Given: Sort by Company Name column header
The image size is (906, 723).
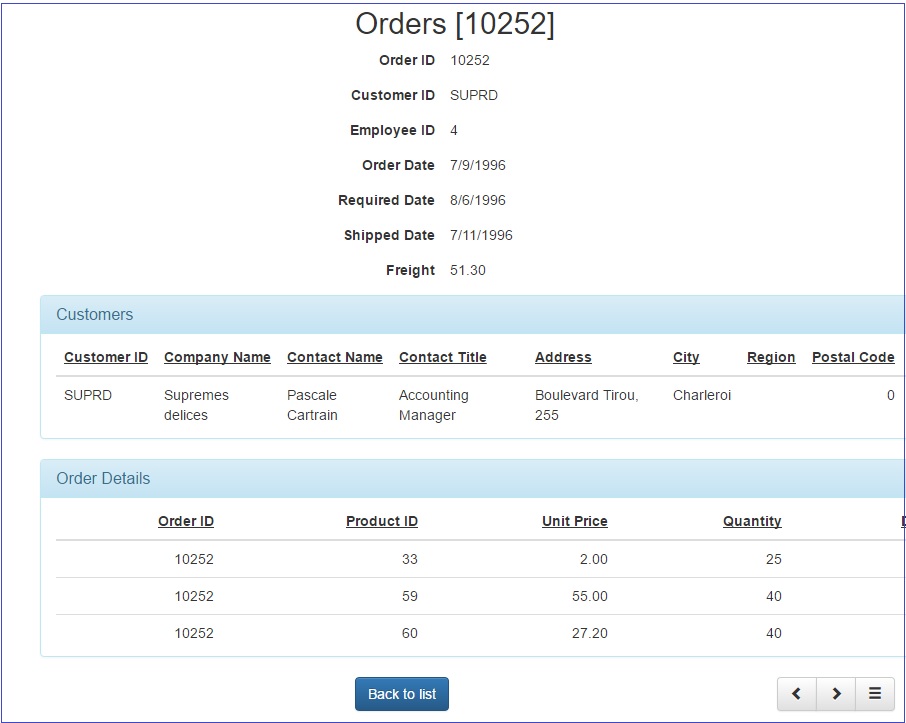Looking at the screenshot, I should pos(217,357).
